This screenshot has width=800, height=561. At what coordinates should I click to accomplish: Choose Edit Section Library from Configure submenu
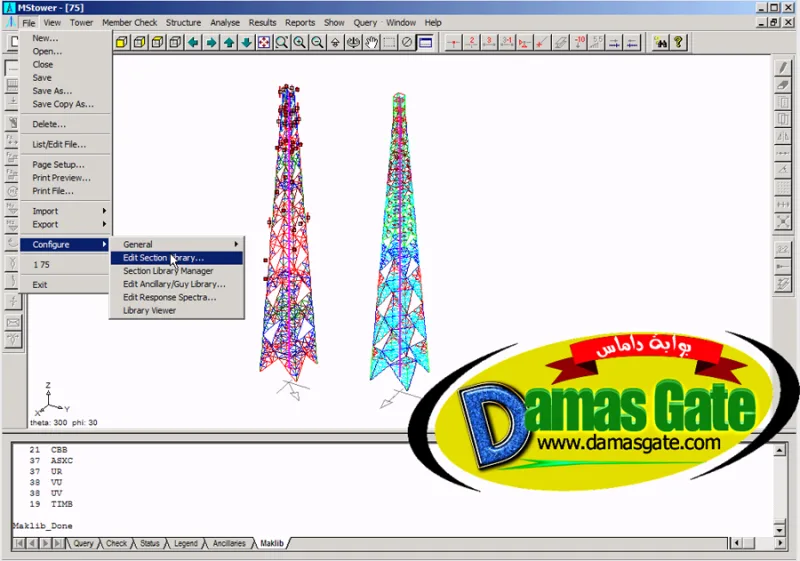(x=177, y=258)
